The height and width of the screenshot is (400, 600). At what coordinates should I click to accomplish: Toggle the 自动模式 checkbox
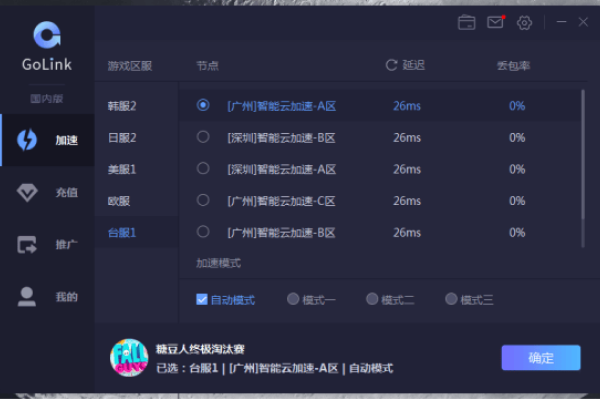[x=202, y=299]
